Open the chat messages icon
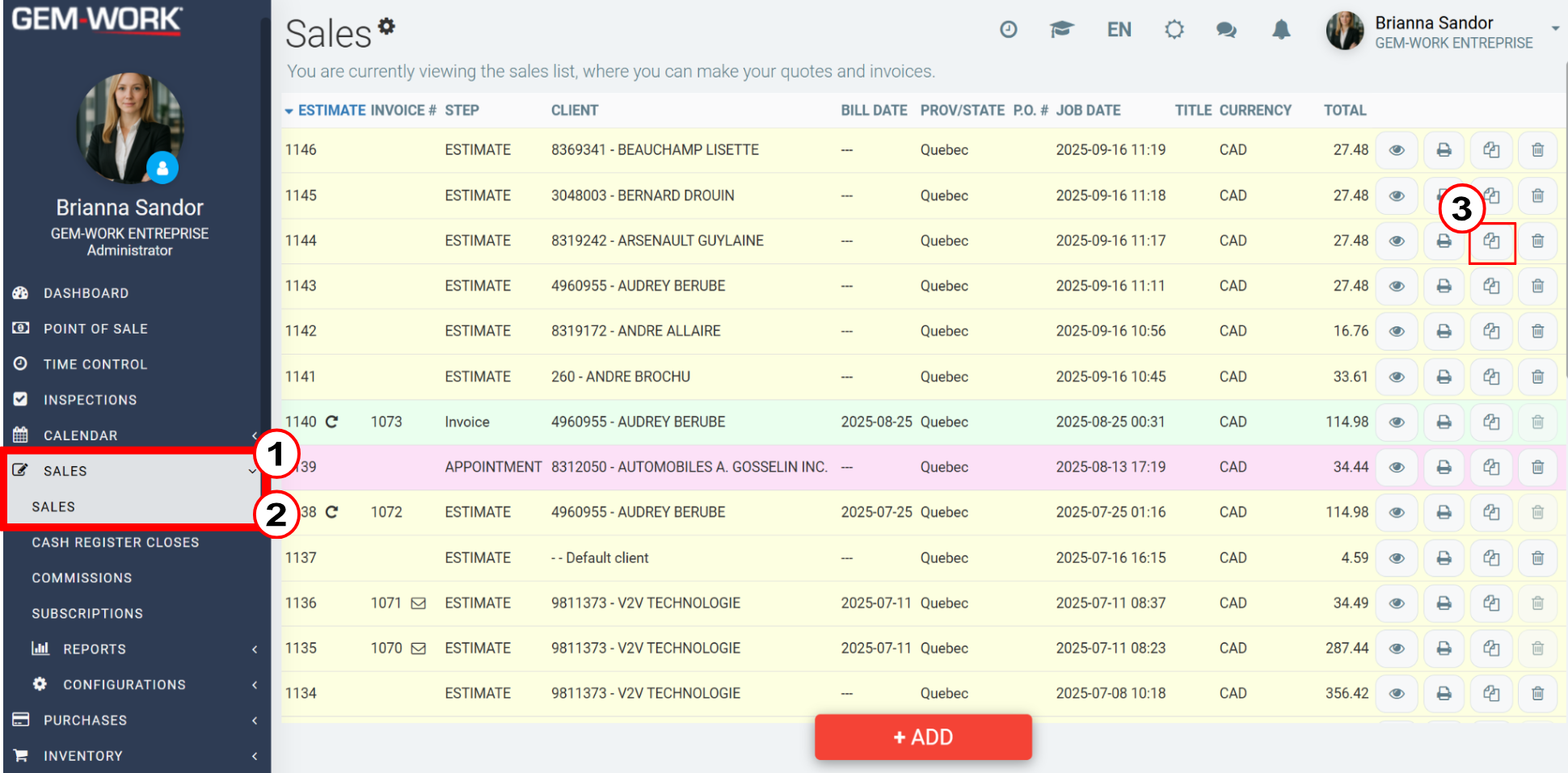Image resolution: width=1568 pixels, height=773 pixels. [x=1226, y=30]
